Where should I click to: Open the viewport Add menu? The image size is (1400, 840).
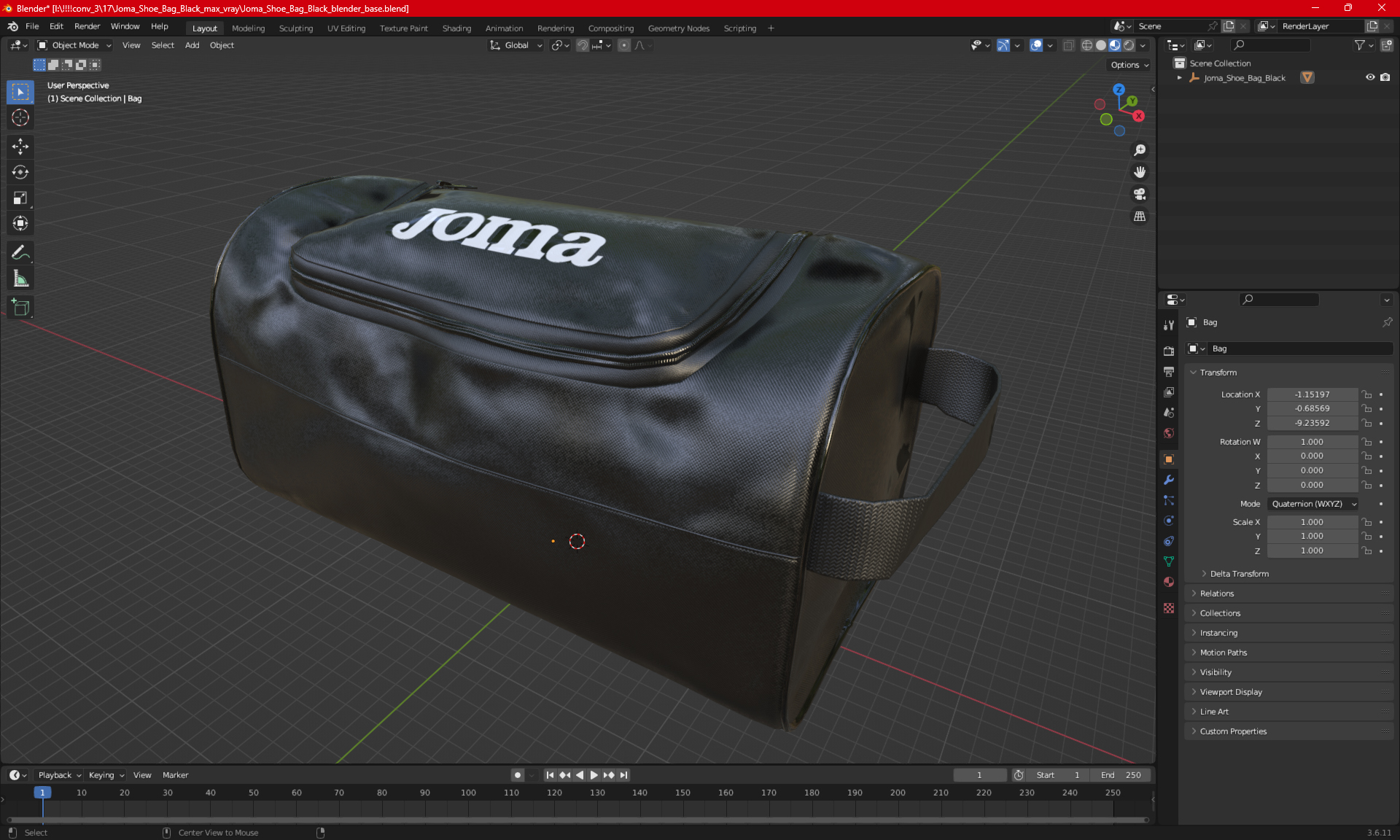tap(192, 45)
